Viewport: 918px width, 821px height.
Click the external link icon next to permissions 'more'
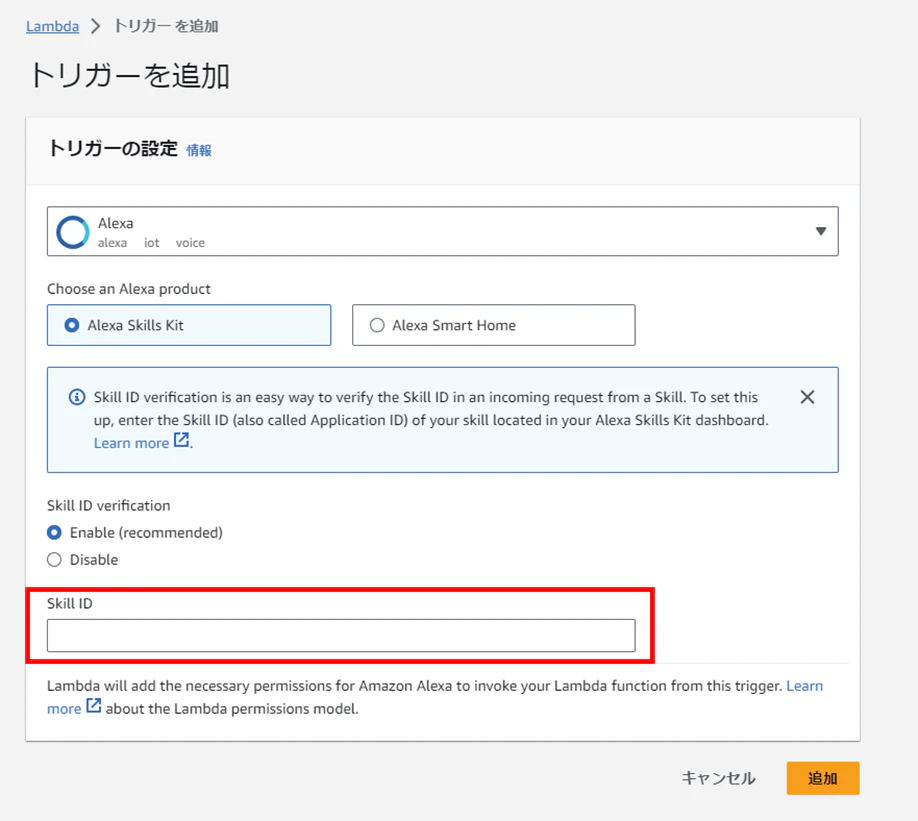(94, 706)
